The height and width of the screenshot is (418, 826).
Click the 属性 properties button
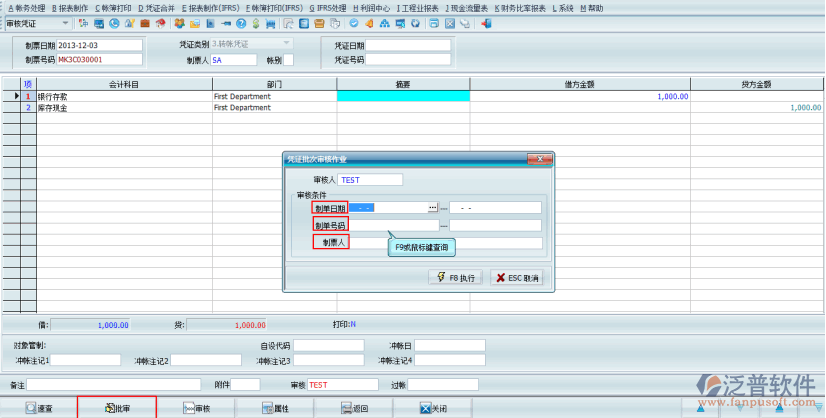[274, 408]
